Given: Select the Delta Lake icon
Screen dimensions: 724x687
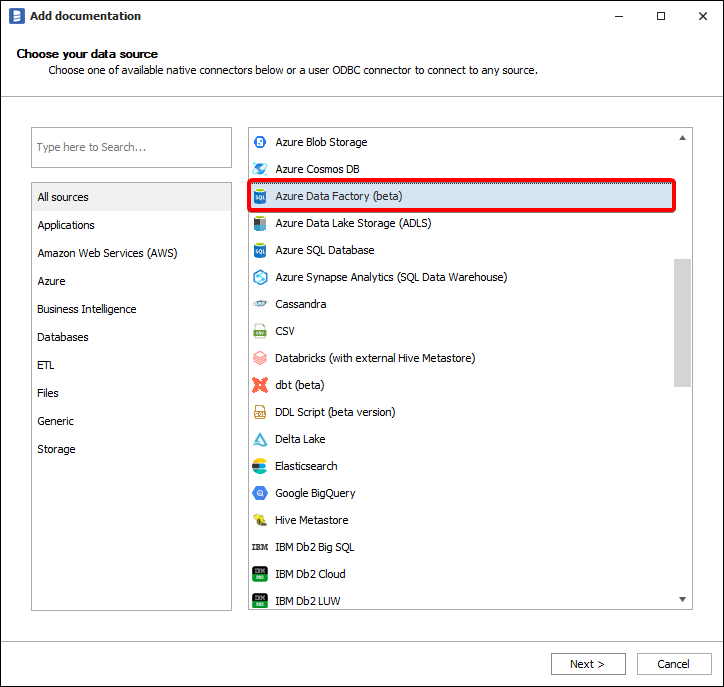Looking at the screenshot, I should (260, 439).
